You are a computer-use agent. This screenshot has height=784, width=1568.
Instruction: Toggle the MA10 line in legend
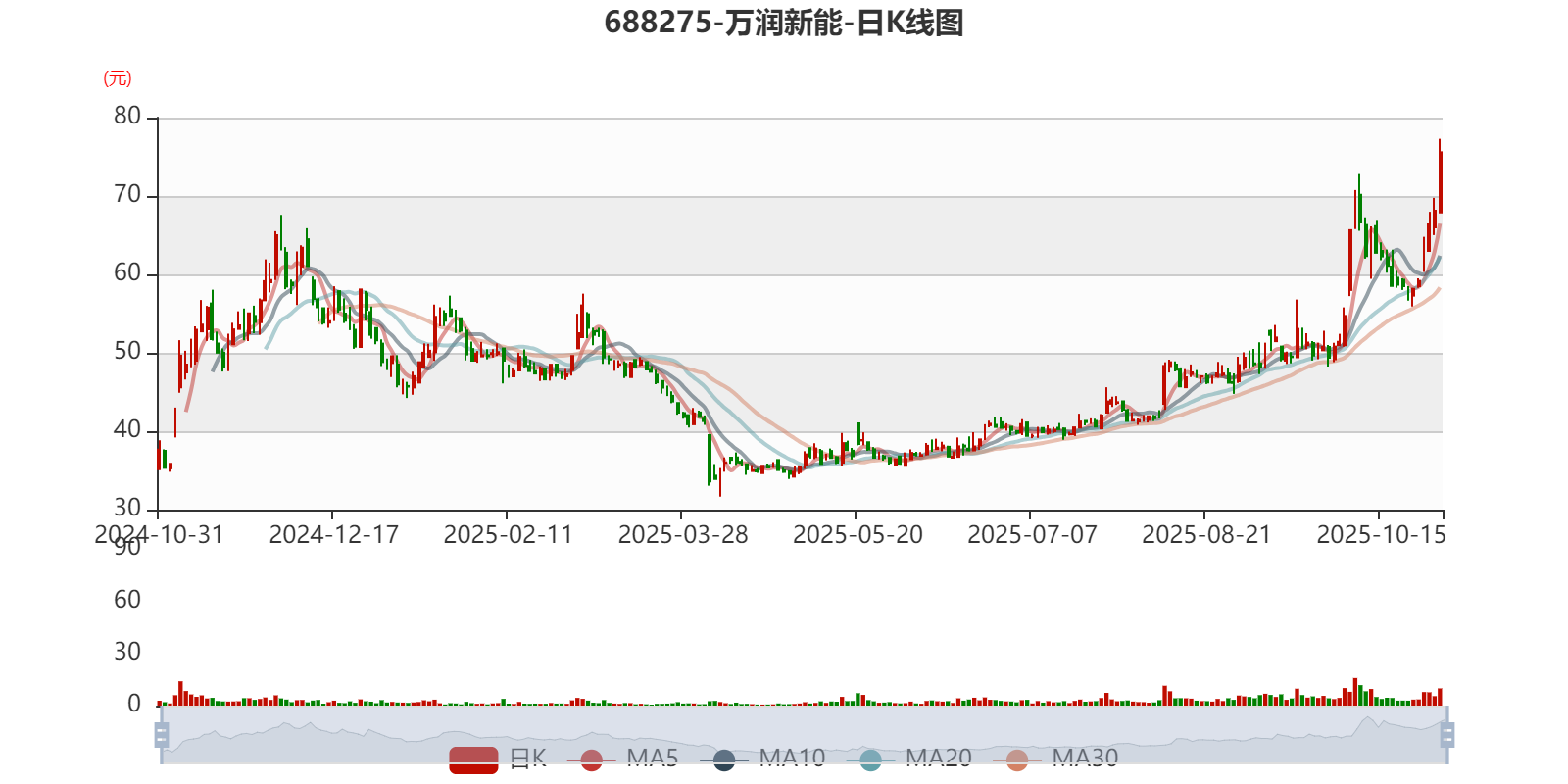pyautogui.click(x=762, y=759)
